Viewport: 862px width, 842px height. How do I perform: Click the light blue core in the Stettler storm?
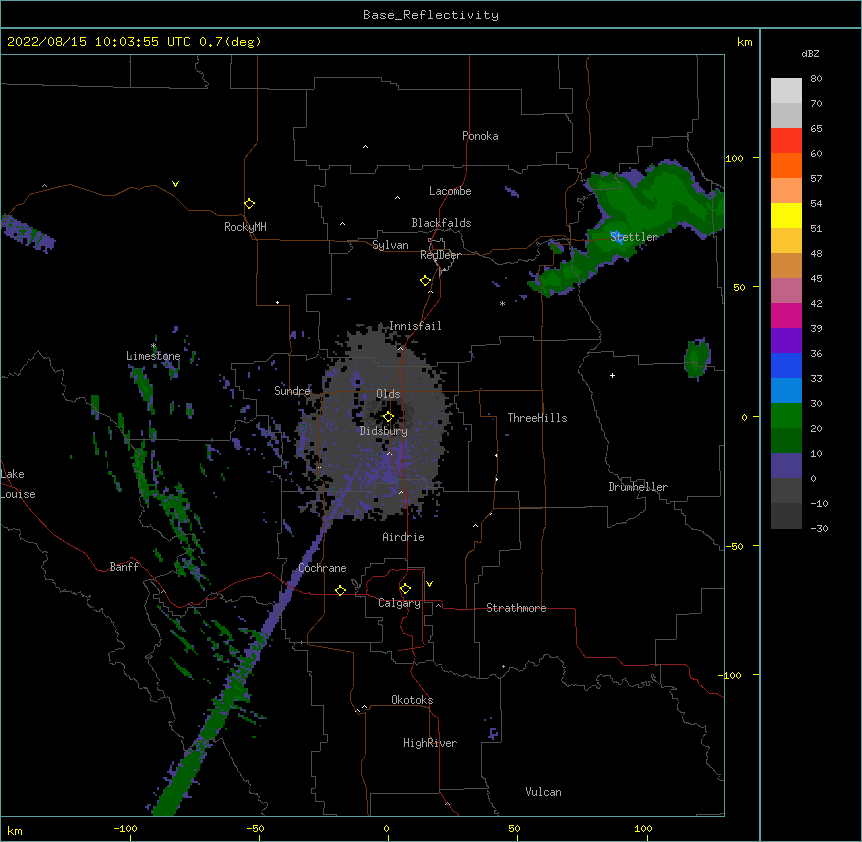tap(617, 237)
